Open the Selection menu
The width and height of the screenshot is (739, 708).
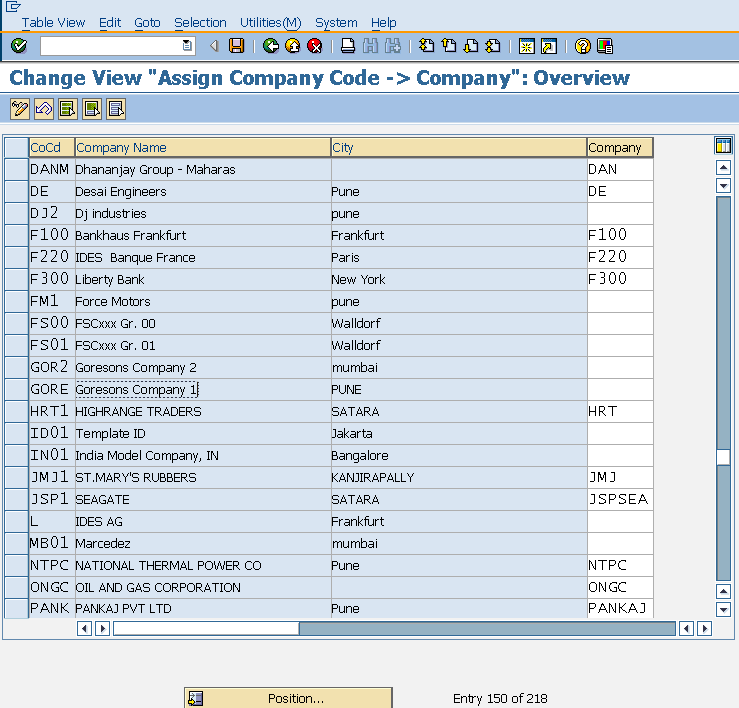200,23
